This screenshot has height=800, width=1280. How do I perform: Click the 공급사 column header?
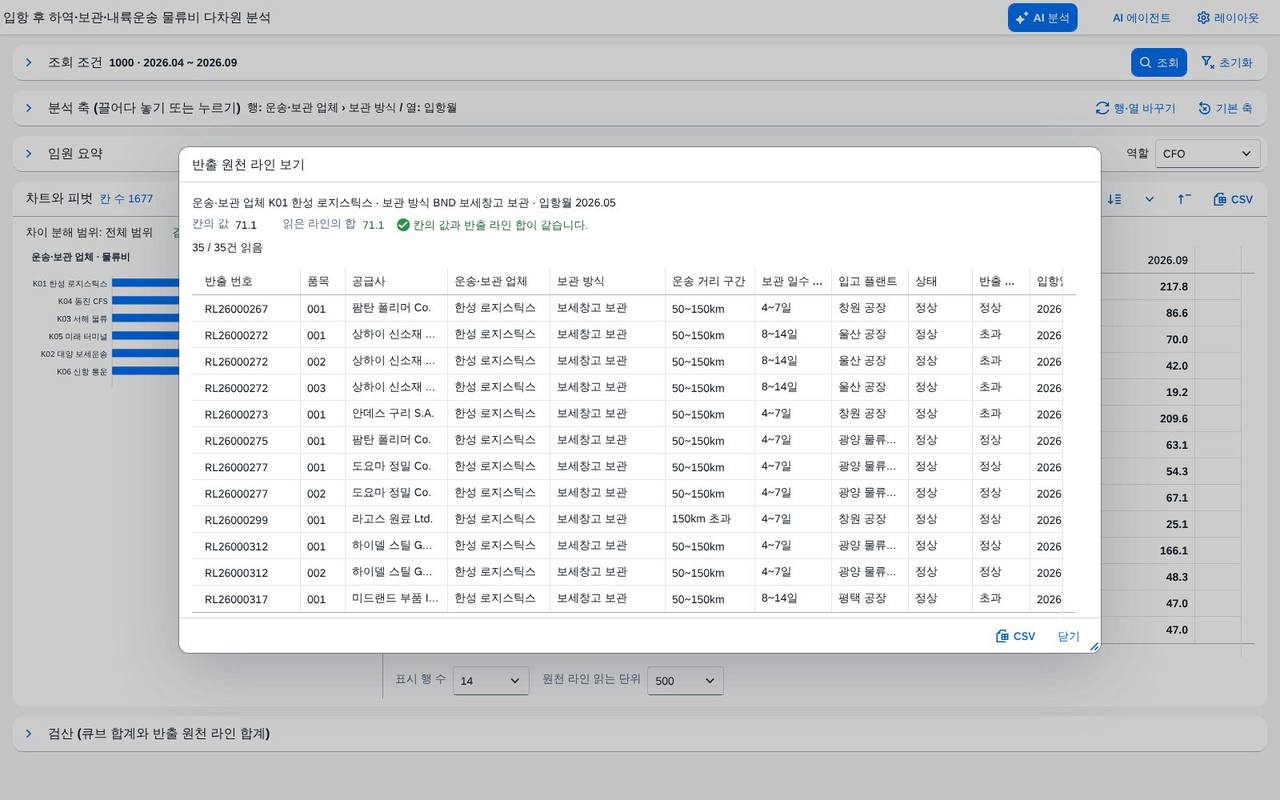point(396,281)
